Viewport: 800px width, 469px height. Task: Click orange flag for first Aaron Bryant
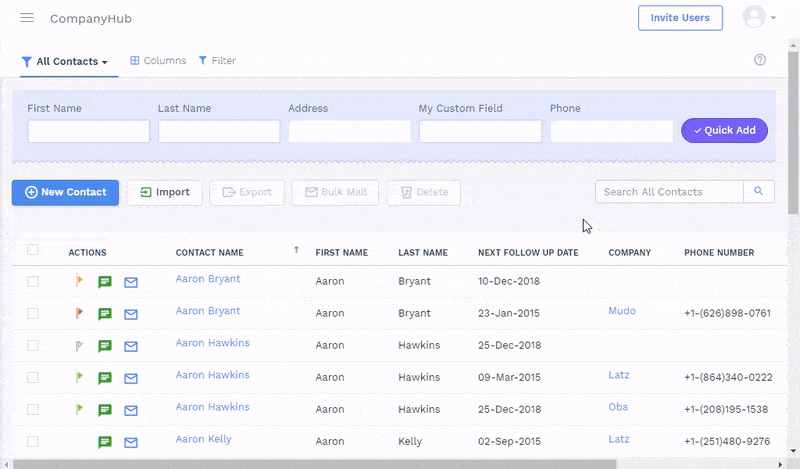point(80,282)
